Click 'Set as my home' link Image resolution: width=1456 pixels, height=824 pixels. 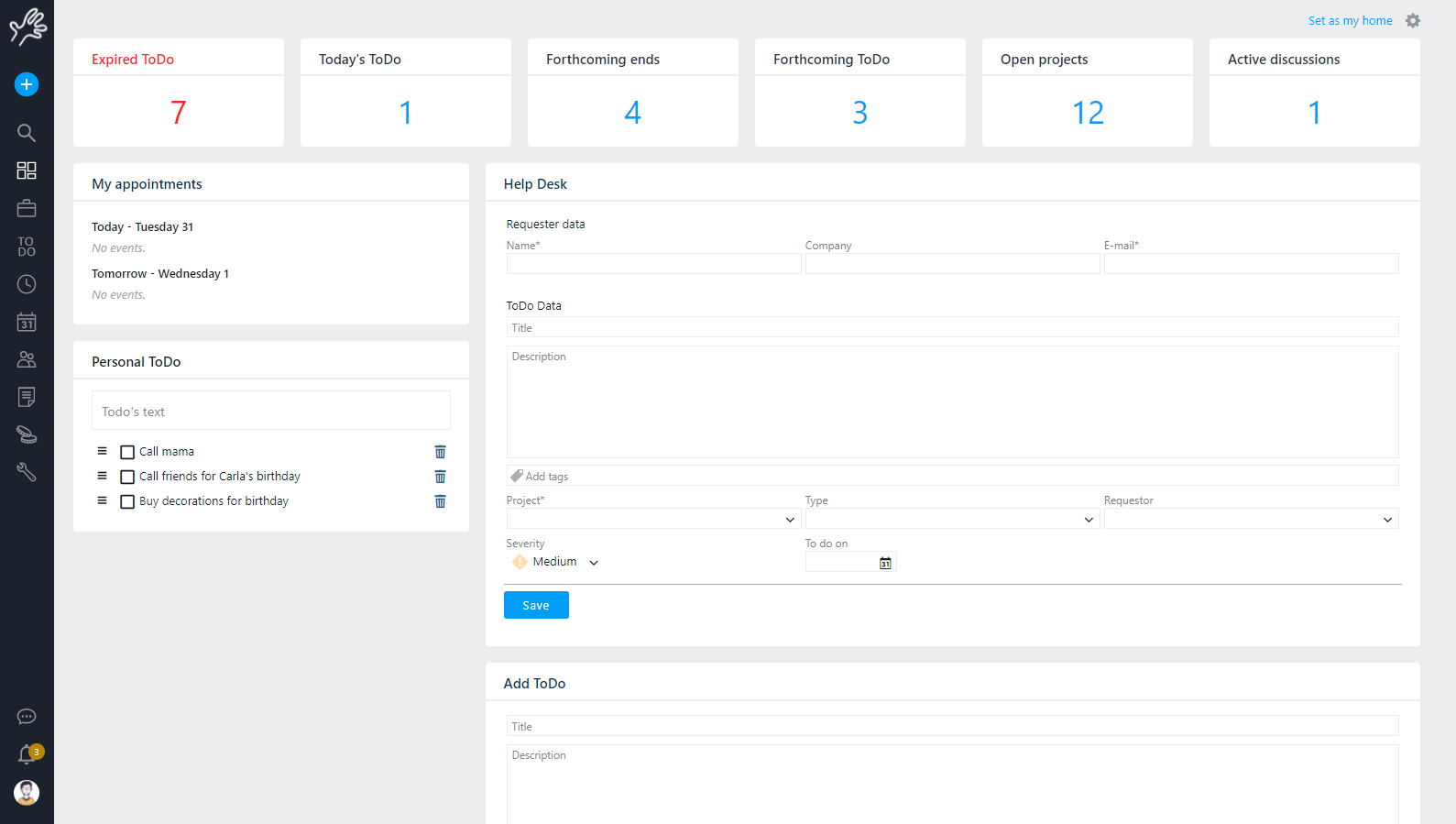tap(1350, 20)
